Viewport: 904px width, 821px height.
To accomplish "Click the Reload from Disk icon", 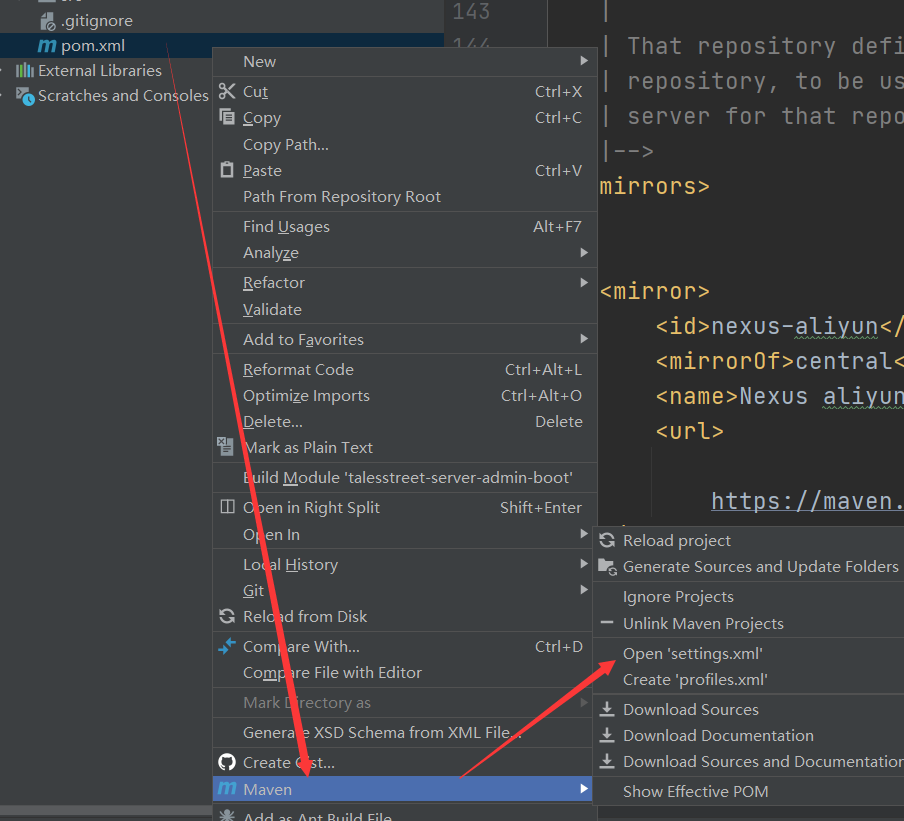I will (227, 616).
